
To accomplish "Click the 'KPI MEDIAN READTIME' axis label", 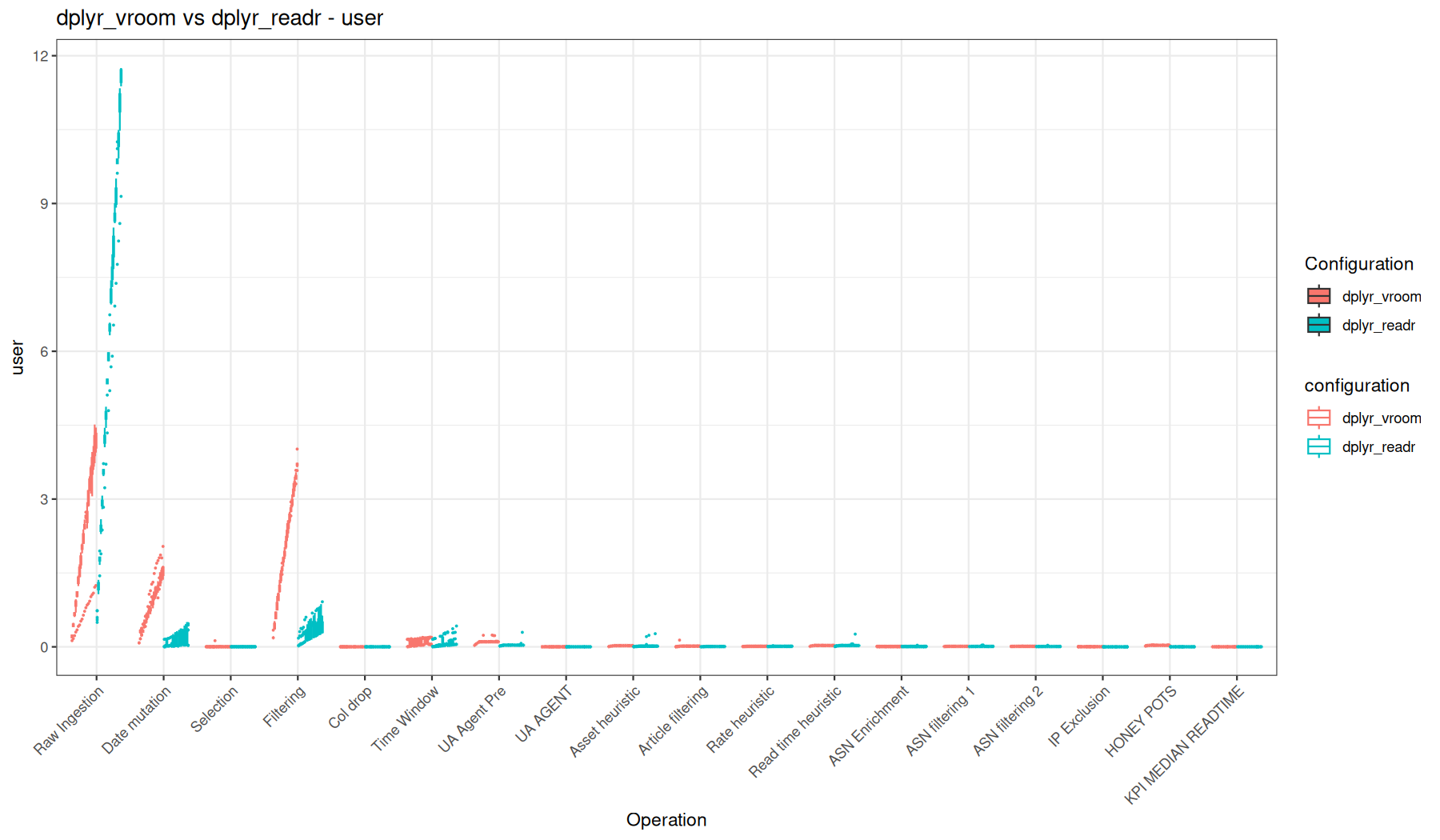I will click(1185, 746).
